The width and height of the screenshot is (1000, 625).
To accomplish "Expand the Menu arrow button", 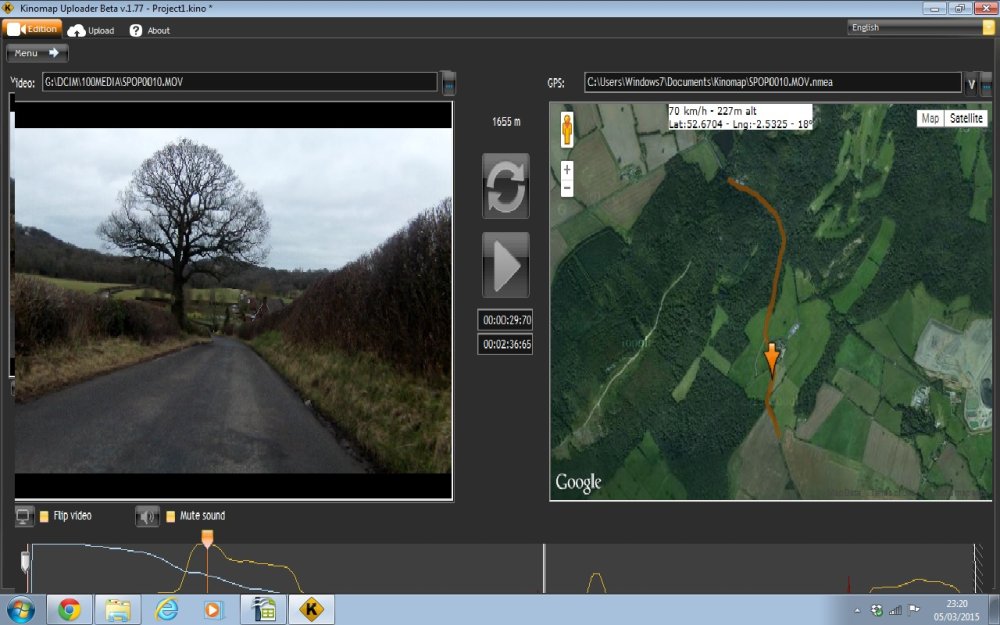I will click(37, 53).
